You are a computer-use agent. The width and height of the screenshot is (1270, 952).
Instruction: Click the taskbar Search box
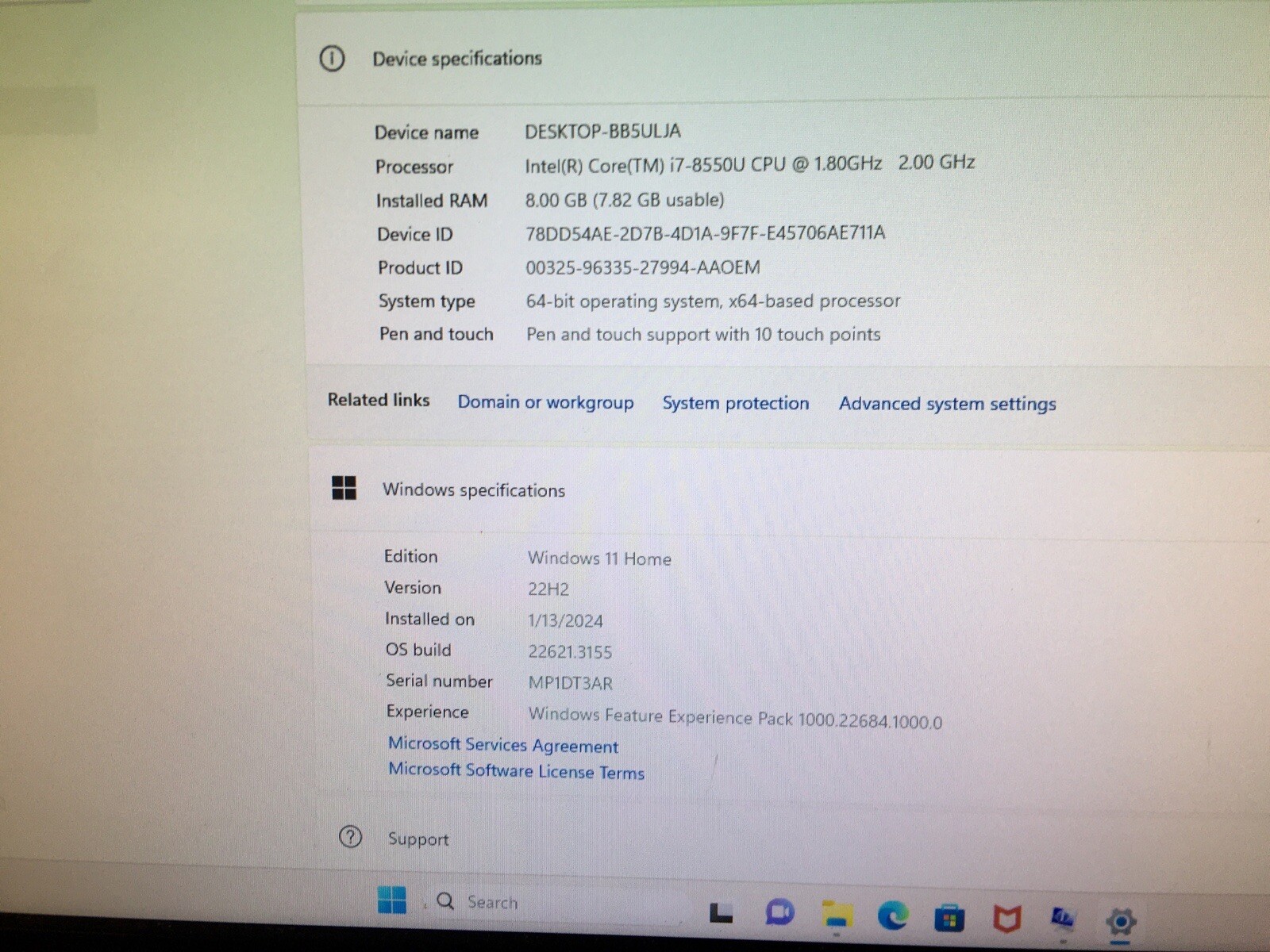tap(556, 903)
